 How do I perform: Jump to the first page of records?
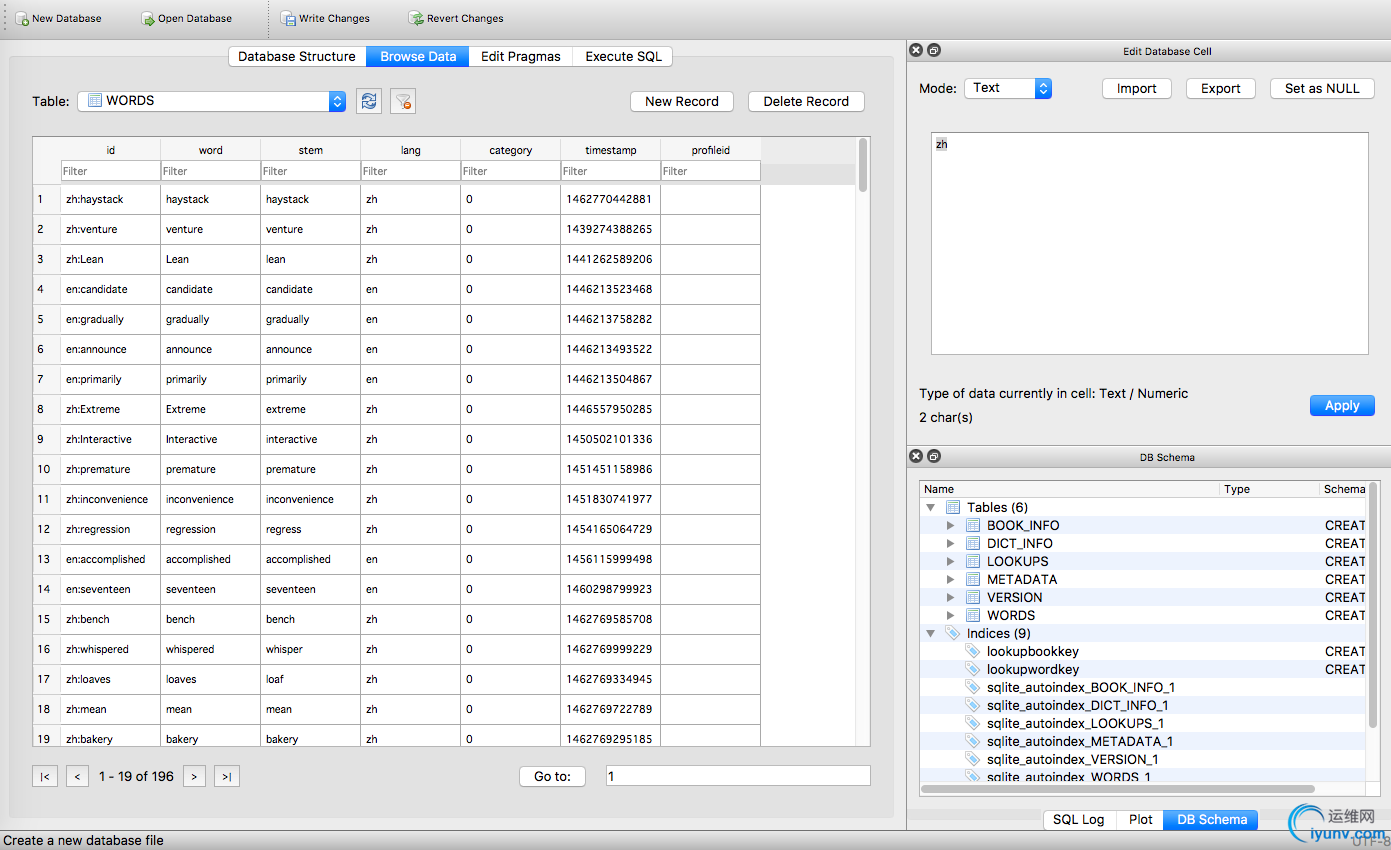pyautogui.click(x=45, y=776)
